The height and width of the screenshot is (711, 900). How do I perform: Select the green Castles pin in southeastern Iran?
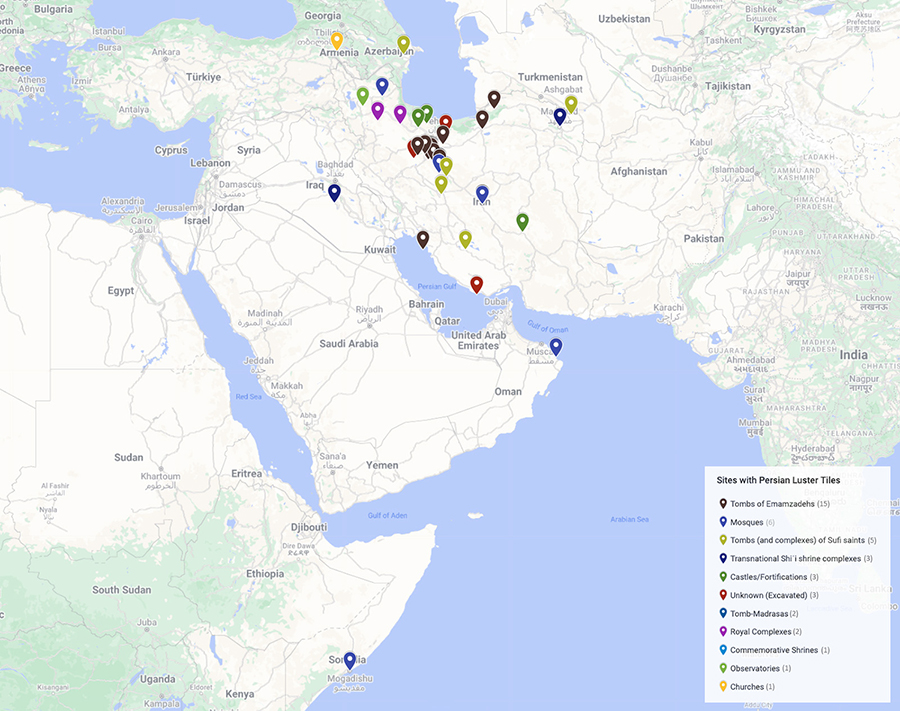pyautogui.click(x=521, y=221)
